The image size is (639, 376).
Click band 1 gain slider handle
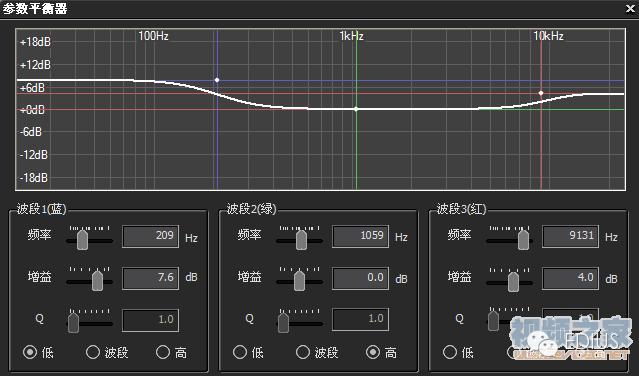[x=97, y=281]
